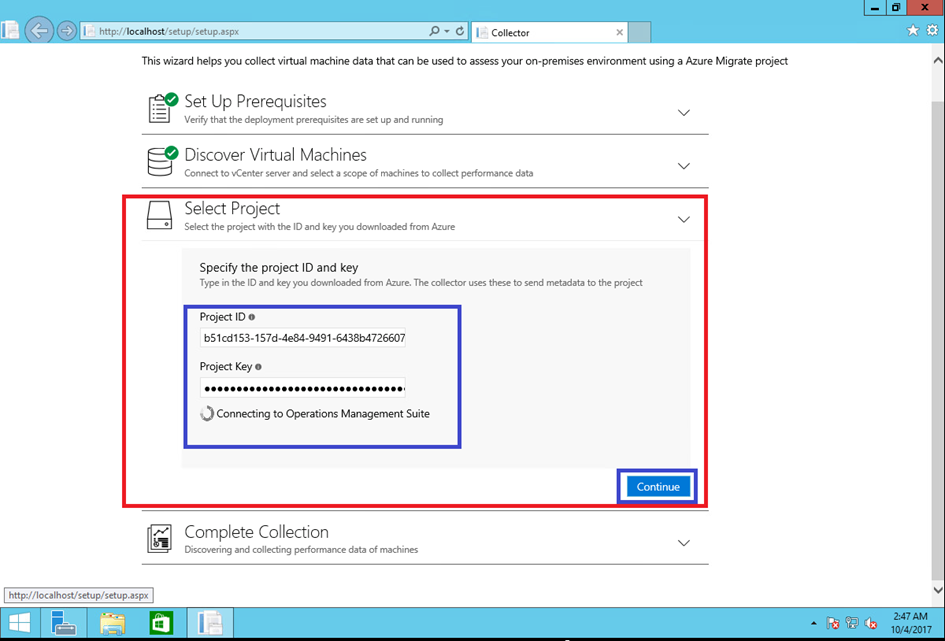Open a new tab beside Collector
The height and width of the screenshot is (641, 945).
pyautogui.click(x=639, y=33)
